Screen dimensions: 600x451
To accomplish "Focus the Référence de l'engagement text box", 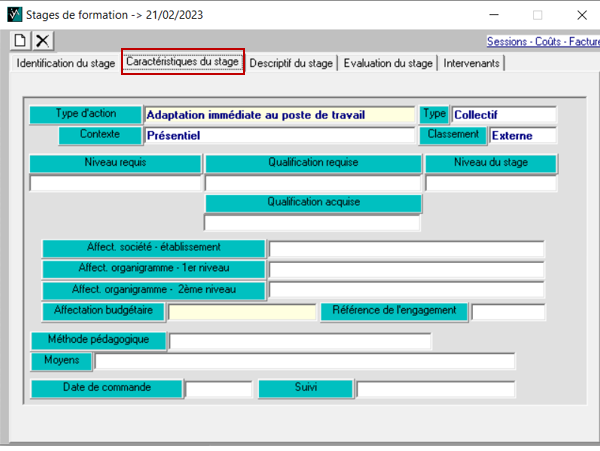I will [x=508, y=311].
